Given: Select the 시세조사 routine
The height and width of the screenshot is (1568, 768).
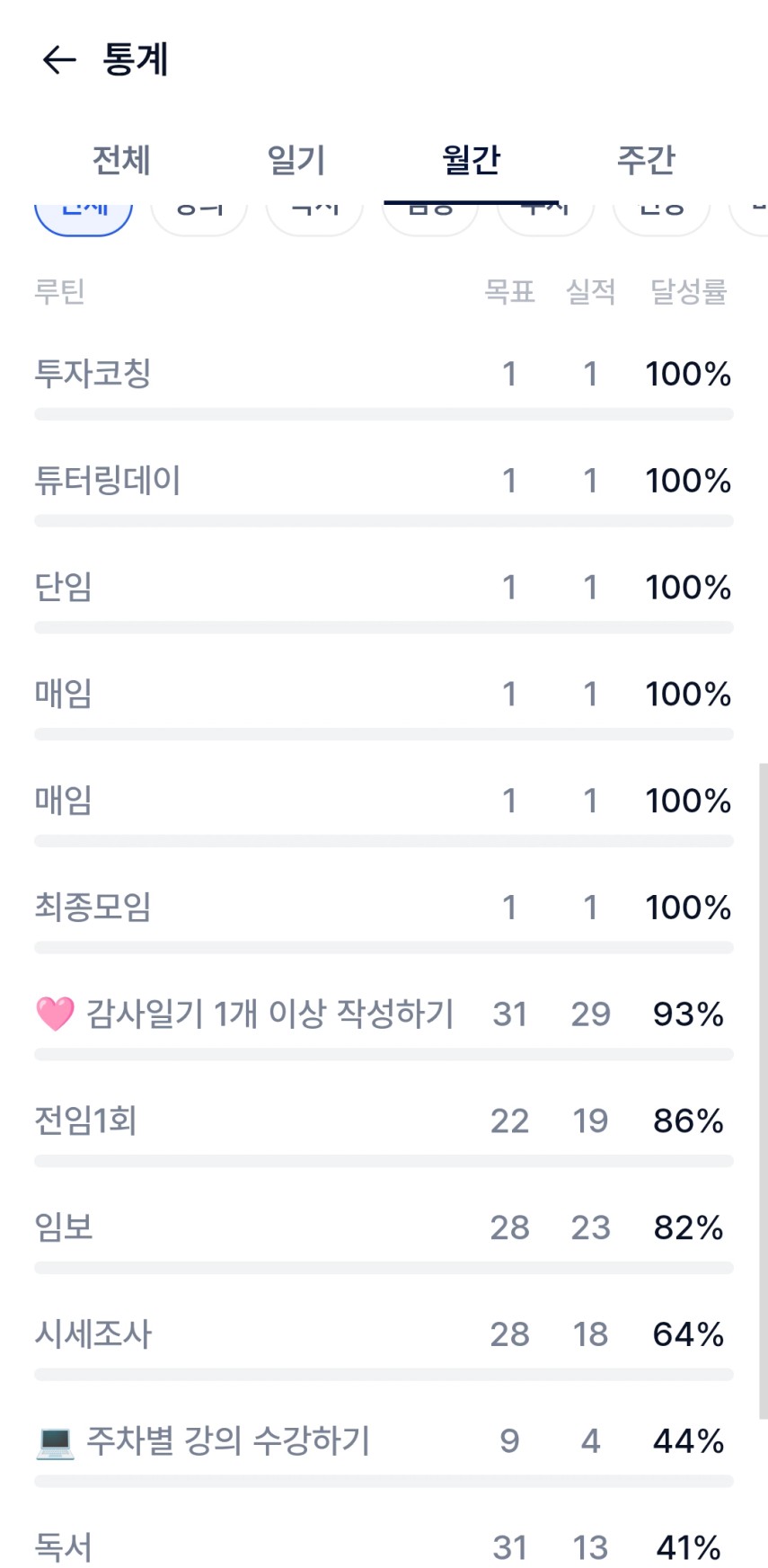Looking at the screenshot, I should point(93,1334).
